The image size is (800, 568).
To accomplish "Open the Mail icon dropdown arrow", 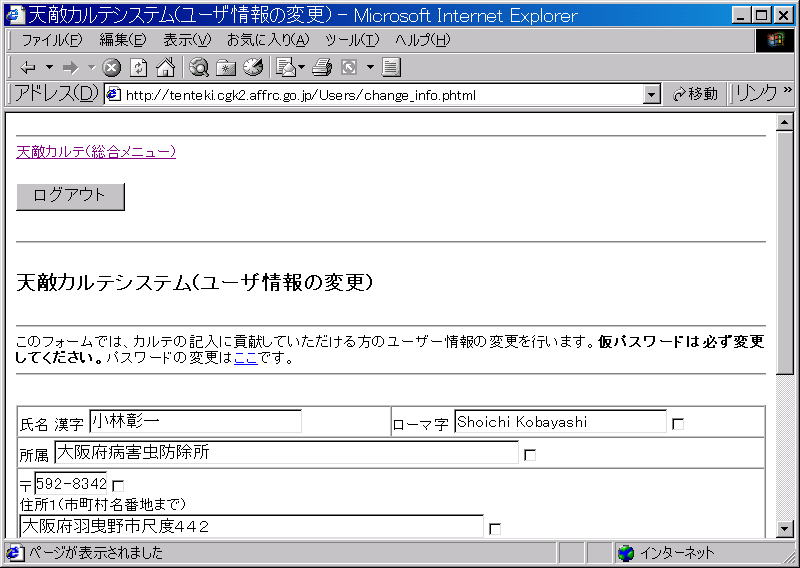I will 301,68.
